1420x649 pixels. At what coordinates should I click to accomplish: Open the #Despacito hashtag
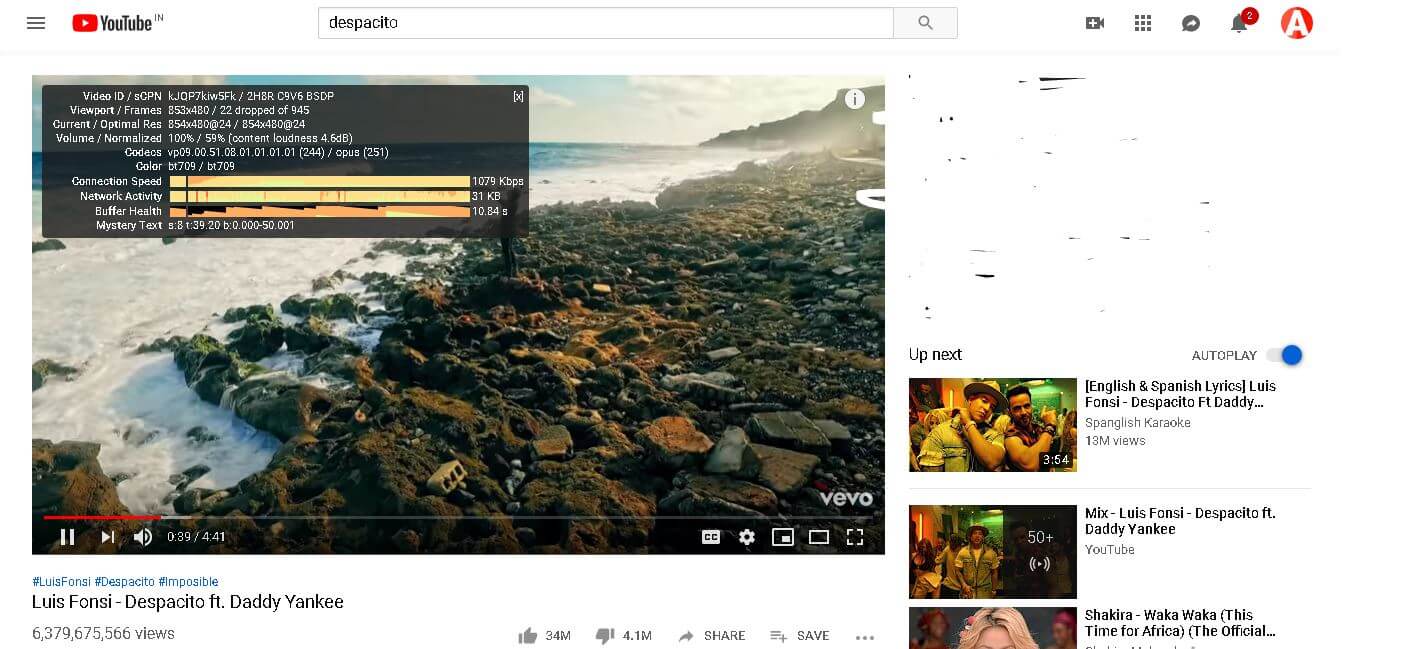(125, 582)
